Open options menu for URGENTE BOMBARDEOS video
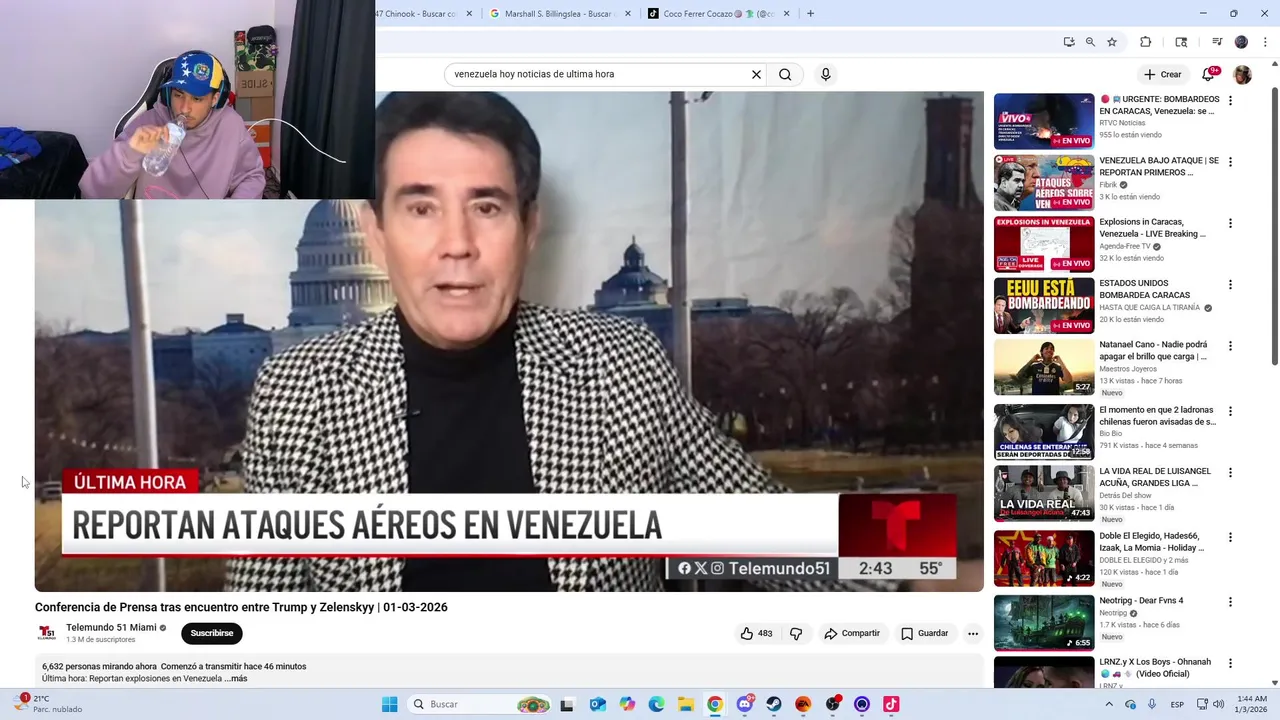 pos(1230,101)
